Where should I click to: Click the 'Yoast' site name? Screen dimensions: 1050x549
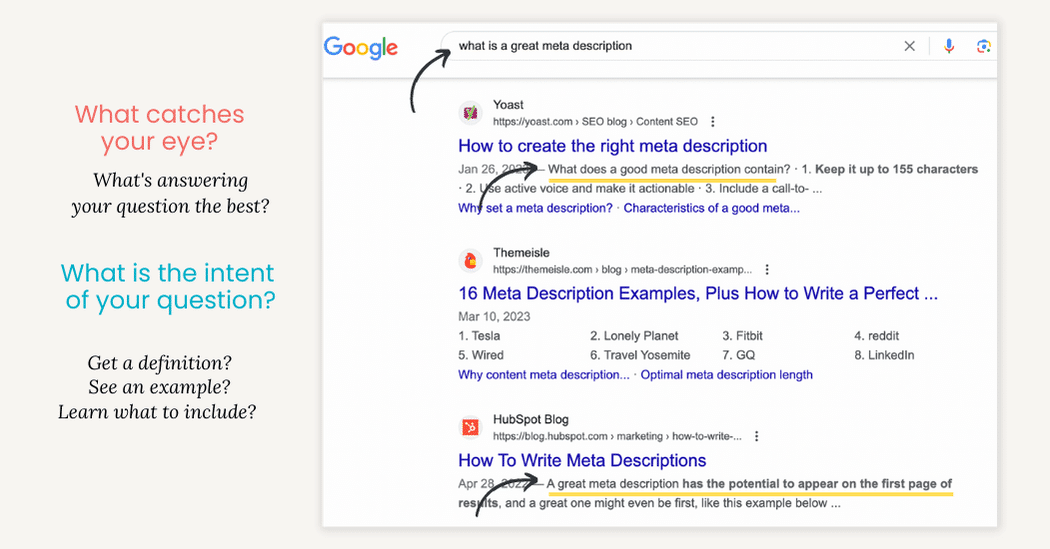click(508, 105)
